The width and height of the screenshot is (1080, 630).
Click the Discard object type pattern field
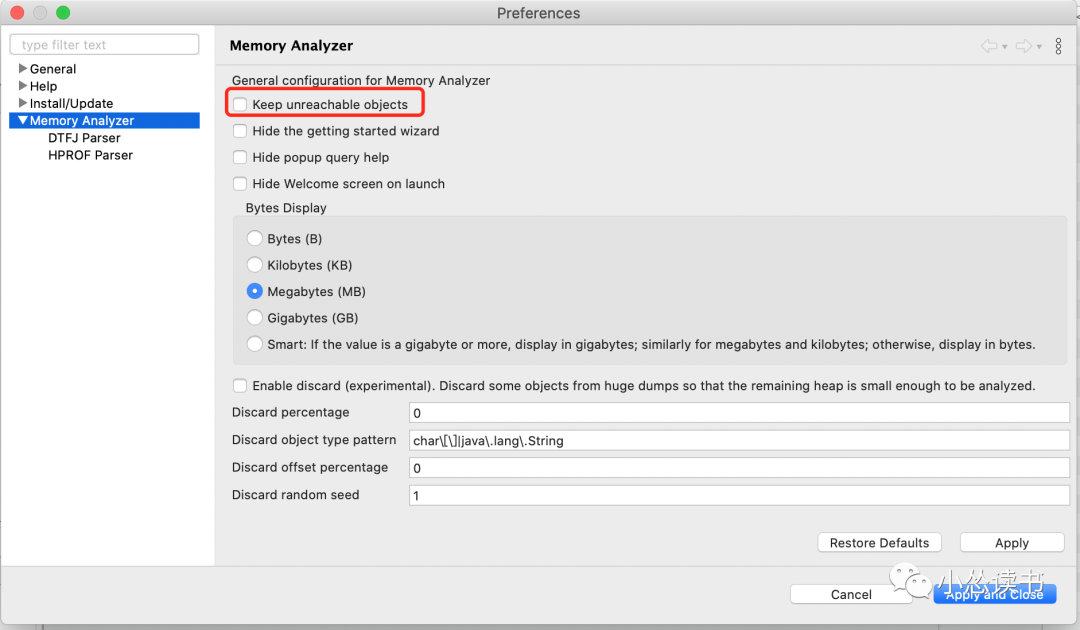coord(739,440)
